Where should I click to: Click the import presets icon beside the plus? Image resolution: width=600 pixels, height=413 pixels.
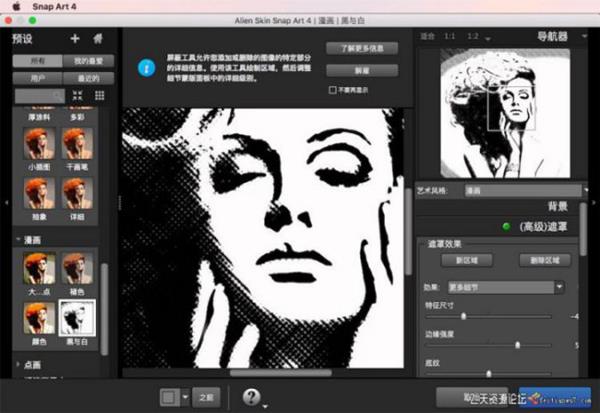pyautogui.click(x=97, y=38)
